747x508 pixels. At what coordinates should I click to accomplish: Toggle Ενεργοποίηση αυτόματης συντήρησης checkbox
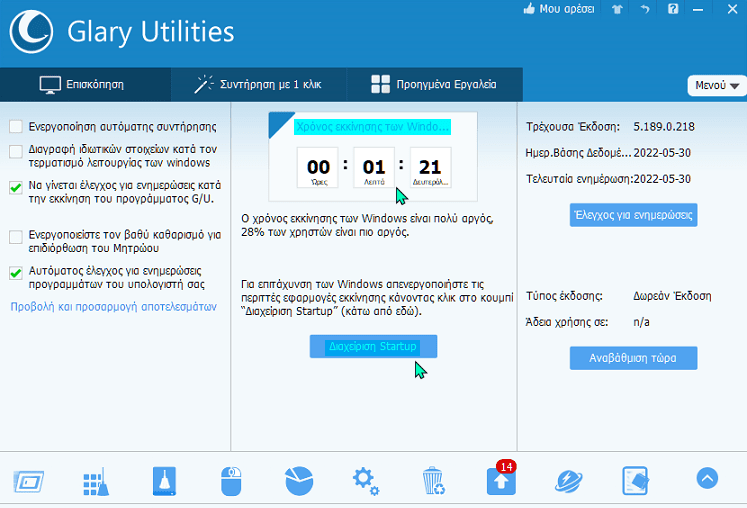(16, 127)
